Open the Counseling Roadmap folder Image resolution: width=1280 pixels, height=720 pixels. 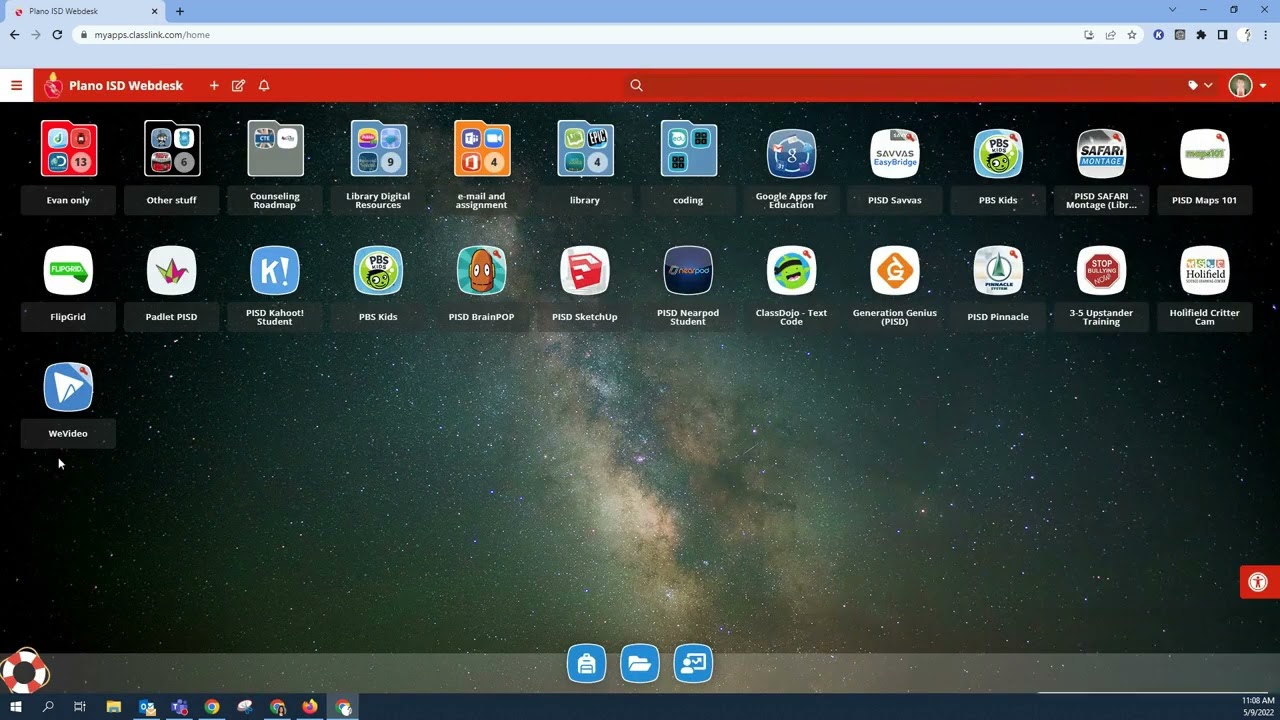(x=275, y=149)
